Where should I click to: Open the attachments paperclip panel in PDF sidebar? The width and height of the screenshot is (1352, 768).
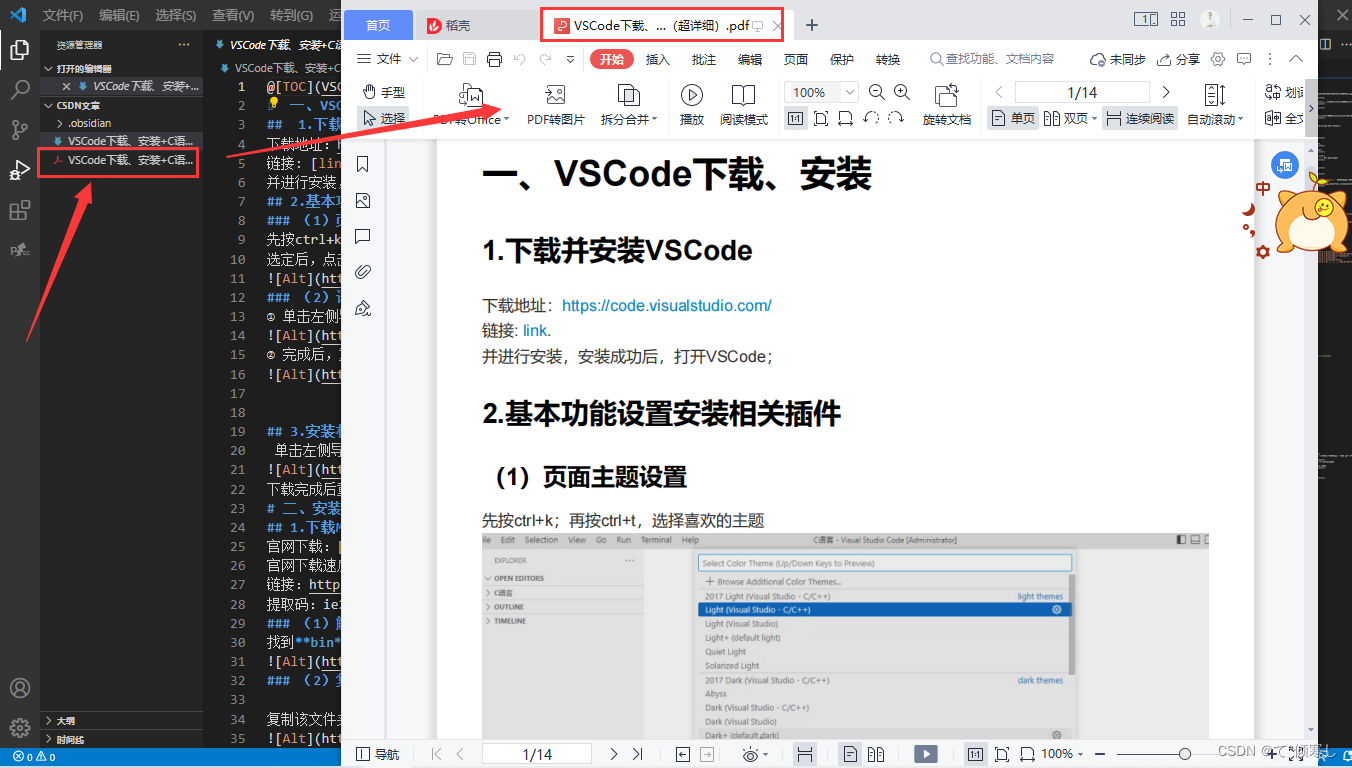click(x=363, y=272)
